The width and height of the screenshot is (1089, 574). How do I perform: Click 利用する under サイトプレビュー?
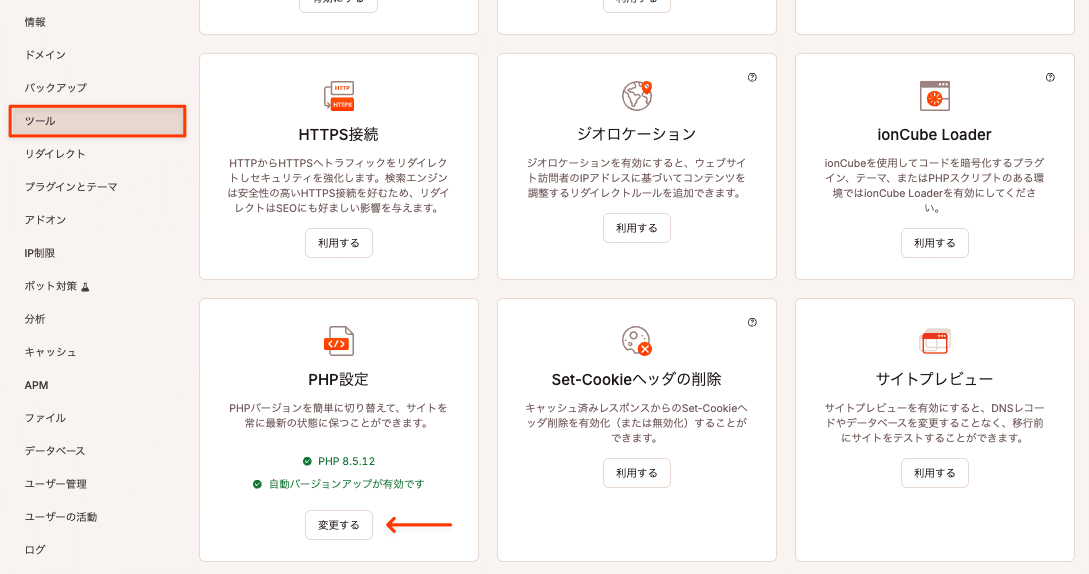click(935, 473)
